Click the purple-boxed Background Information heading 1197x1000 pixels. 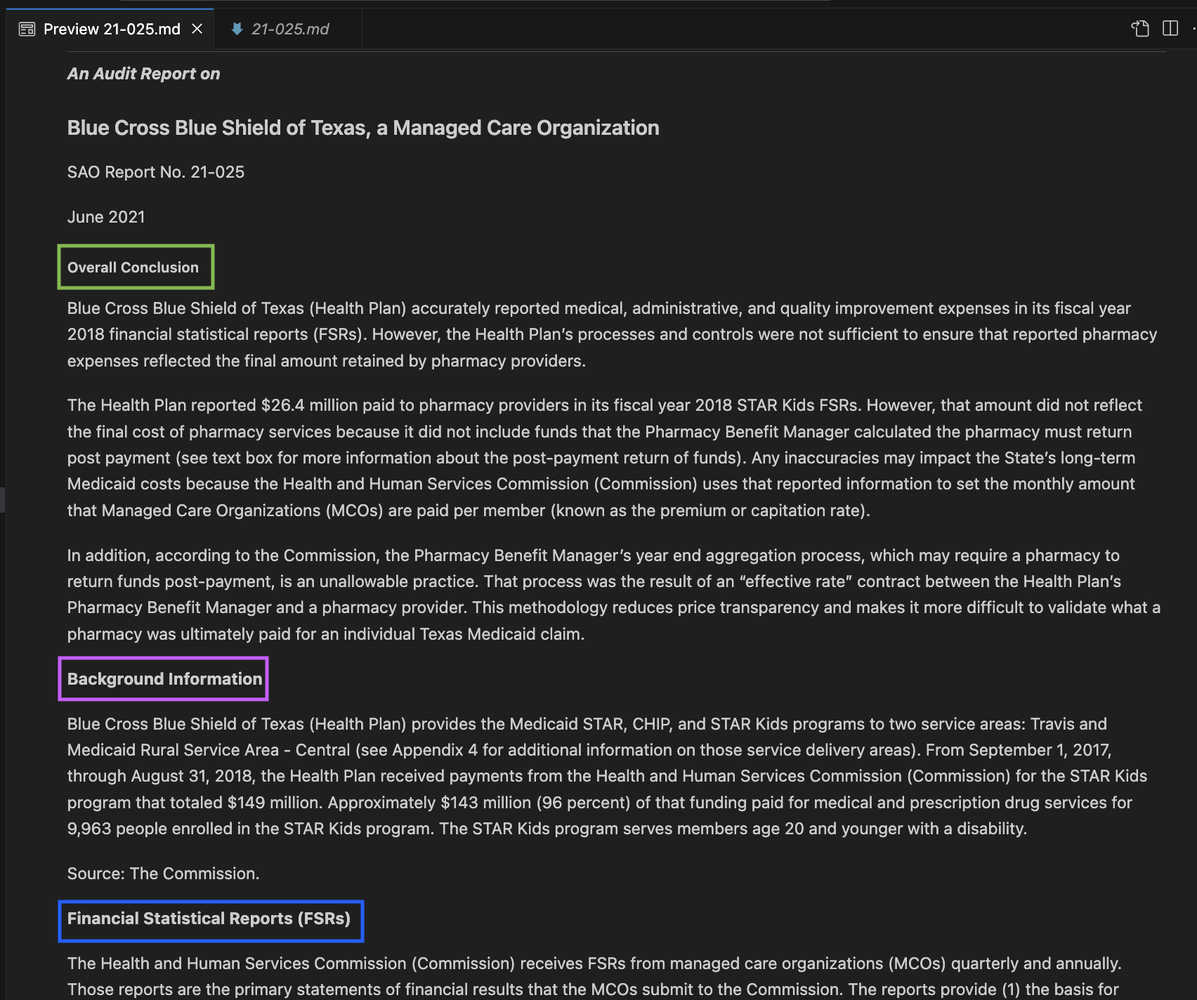pos(163,679)
